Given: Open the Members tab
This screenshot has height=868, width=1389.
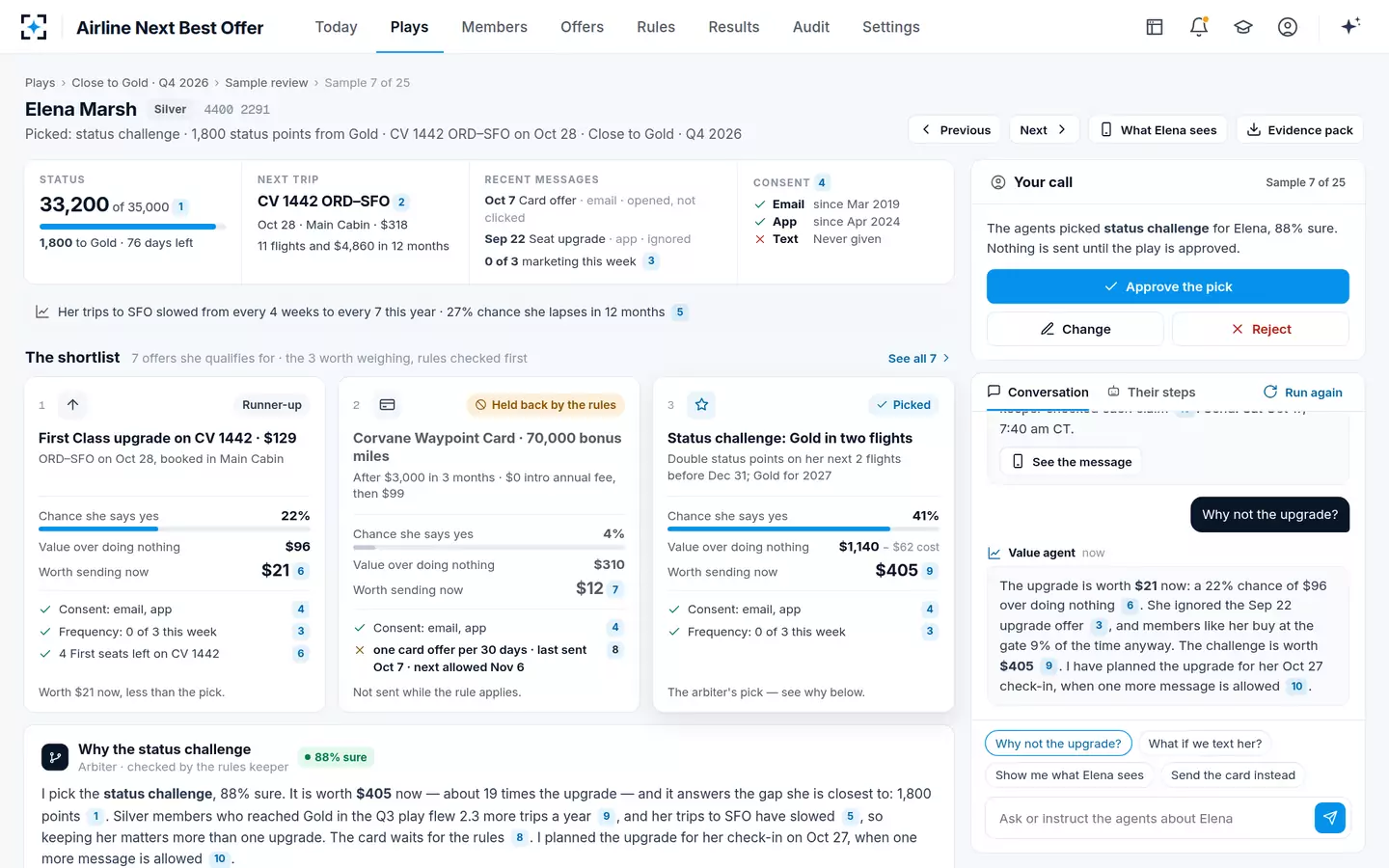Looking at the screenshot, I should click(494, 27).
